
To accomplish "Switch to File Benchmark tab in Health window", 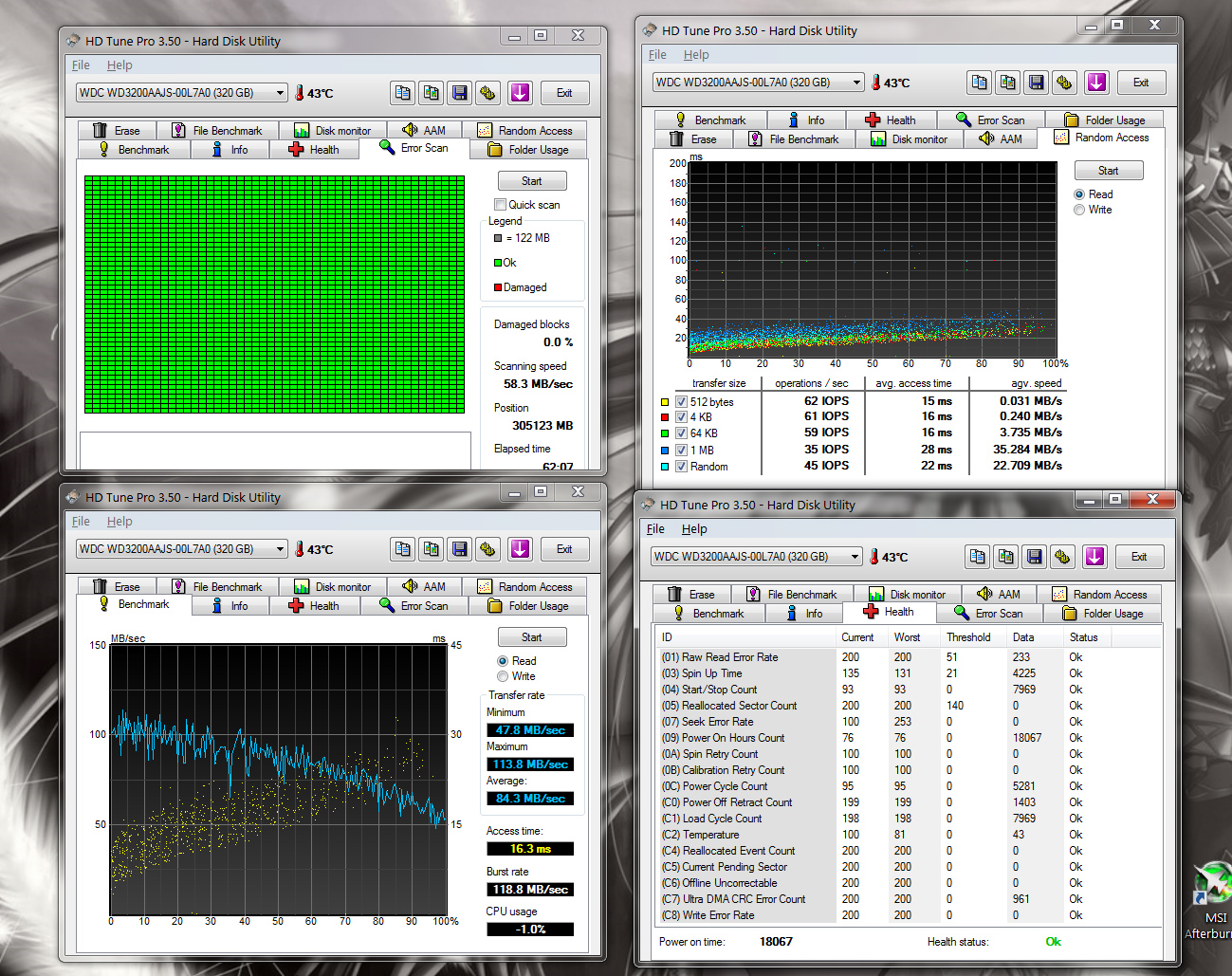I will point(791,595).
